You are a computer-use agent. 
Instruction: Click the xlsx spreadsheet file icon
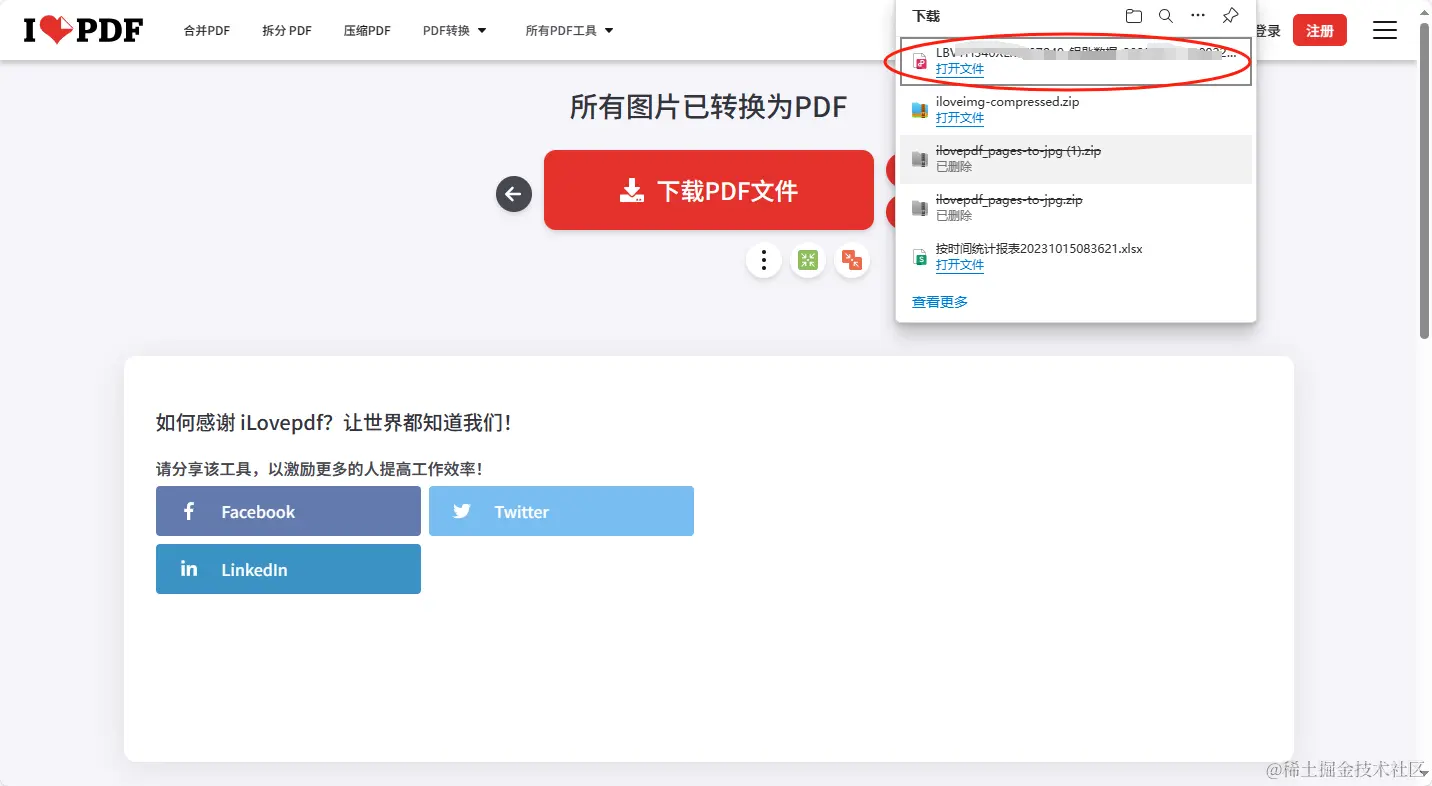[x=920, y=257]
